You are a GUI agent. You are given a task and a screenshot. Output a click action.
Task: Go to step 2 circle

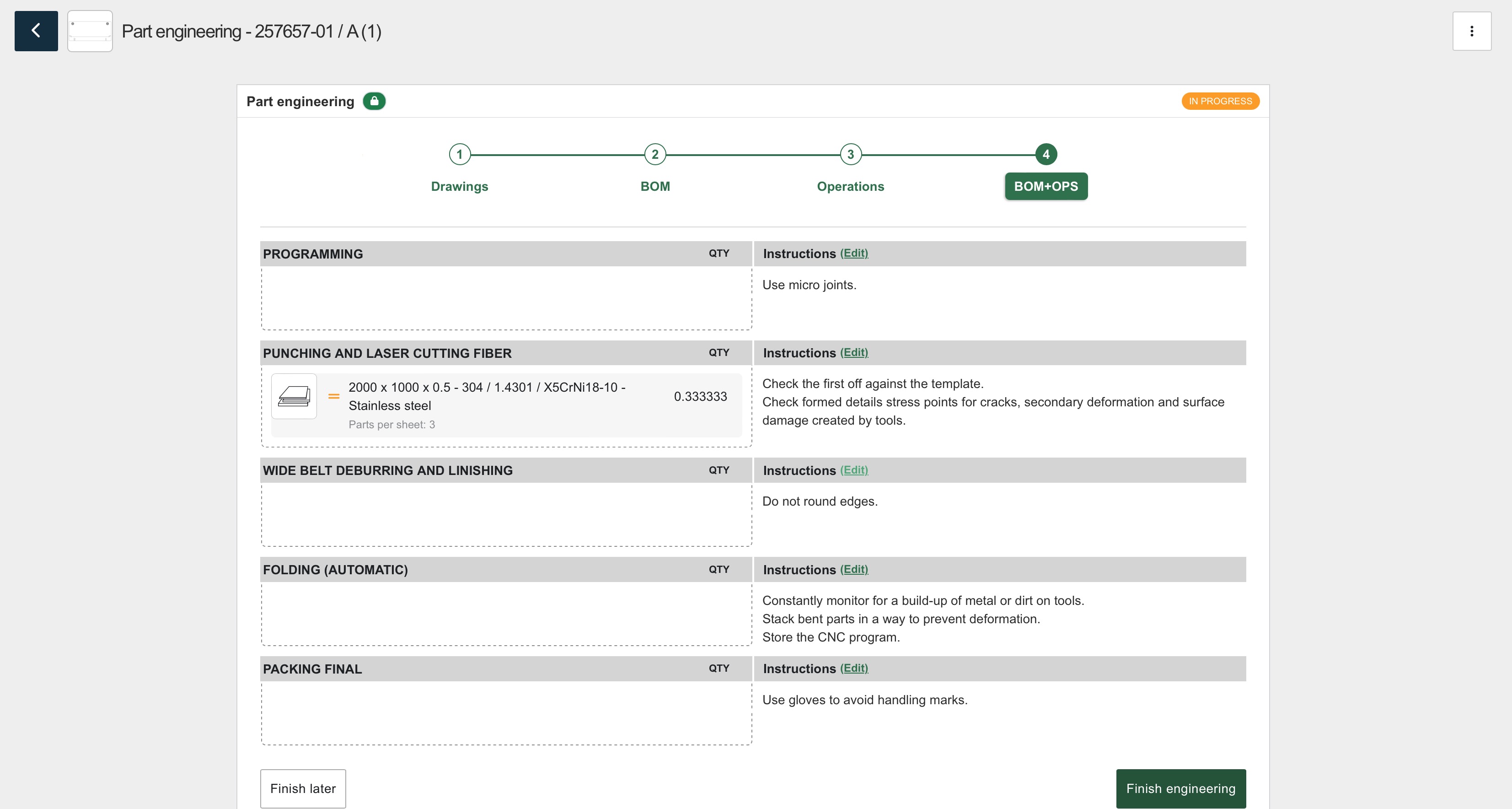654,154
